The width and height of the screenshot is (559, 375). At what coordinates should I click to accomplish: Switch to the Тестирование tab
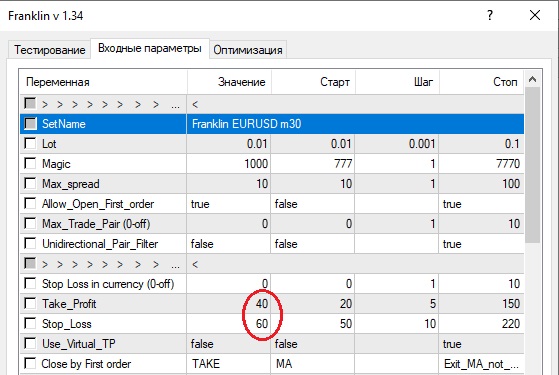click(50, 50)
